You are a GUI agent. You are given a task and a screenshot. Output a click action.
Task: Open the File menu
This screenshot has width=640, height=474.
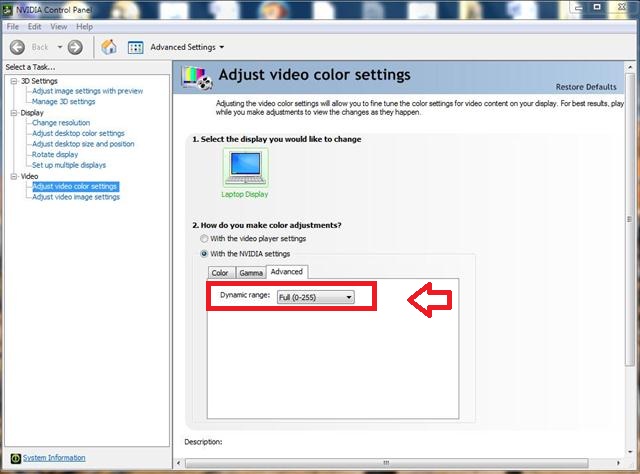[13, 27]
